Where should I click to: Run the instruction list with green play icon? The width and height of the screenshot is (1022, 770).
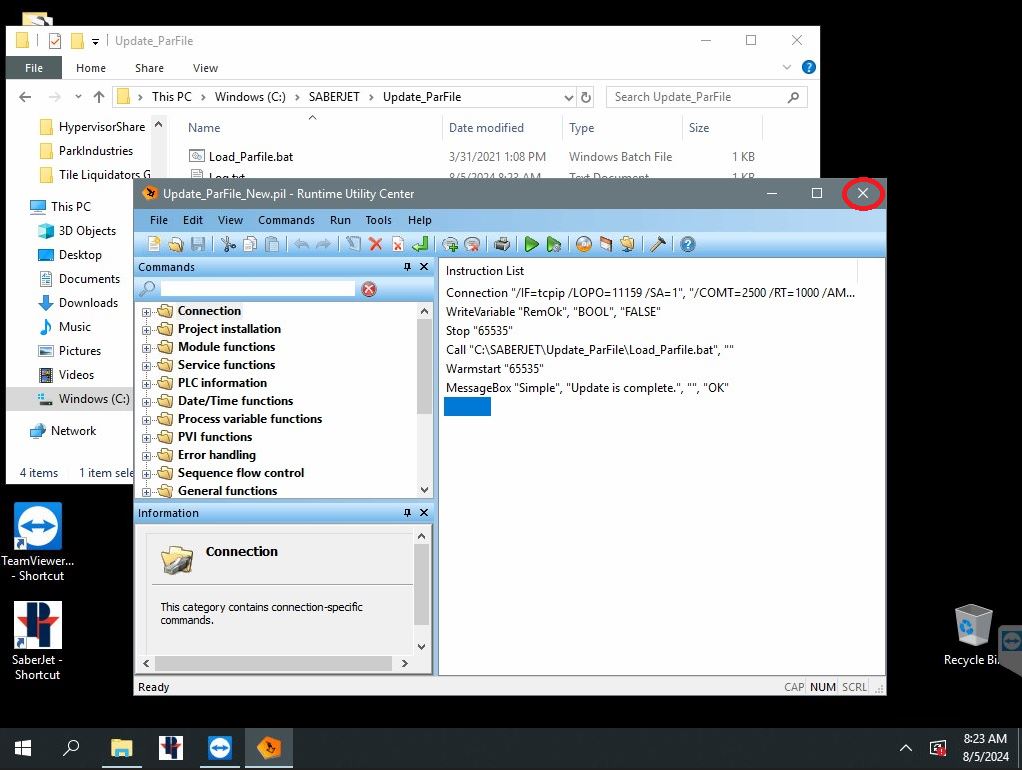click(531, 244)
